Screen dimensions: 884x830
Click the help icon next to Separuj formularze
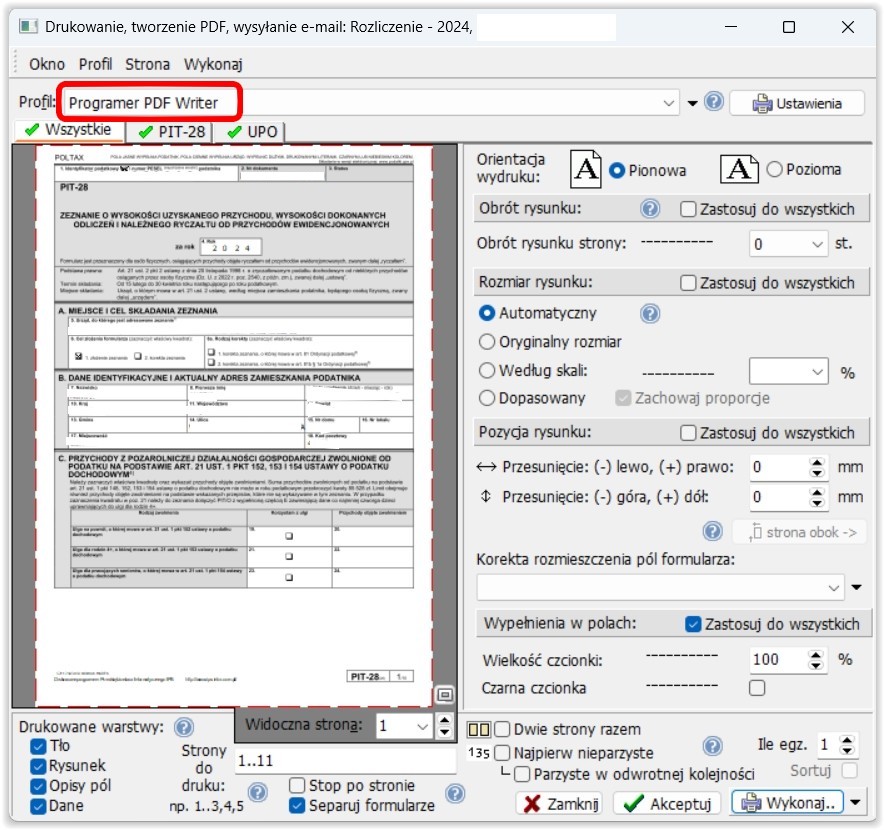click(x=455, y=793)
